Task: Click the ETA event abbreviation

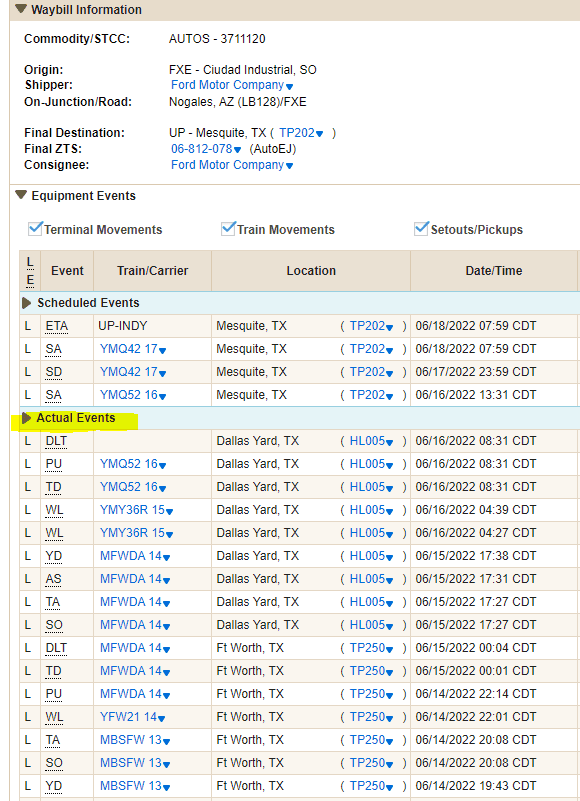Action: coord(57,326)
